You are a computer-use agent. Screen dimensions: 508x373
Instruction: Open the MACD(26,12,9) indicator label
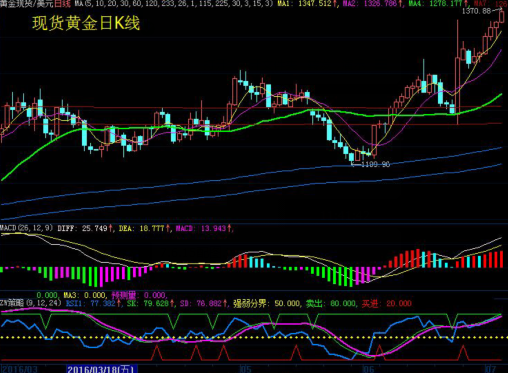tap(27, 228)
